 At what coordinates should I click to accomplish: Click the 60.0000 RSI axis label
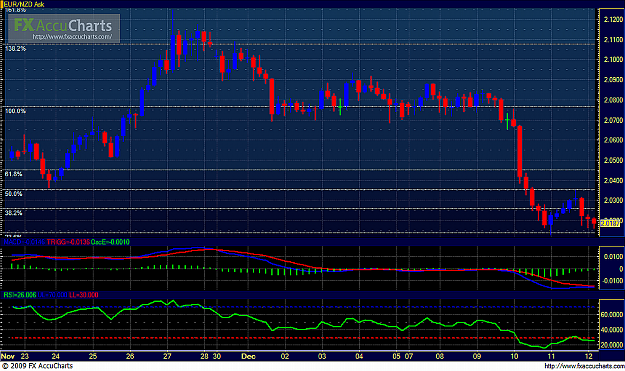[612, 315]
